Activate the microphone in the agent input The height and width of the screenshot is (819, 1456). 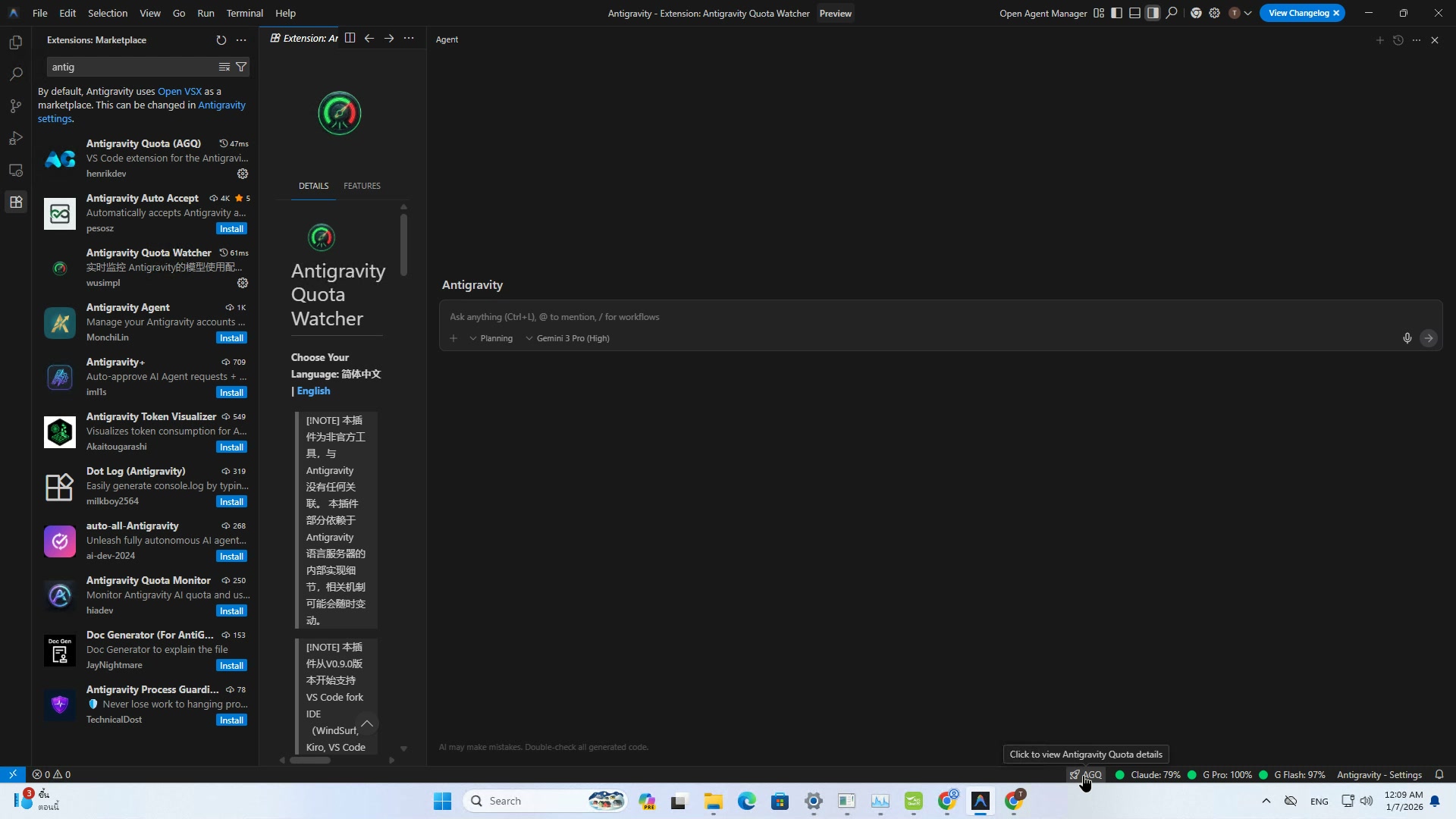pyautogui.click(x=1407, y=338)
